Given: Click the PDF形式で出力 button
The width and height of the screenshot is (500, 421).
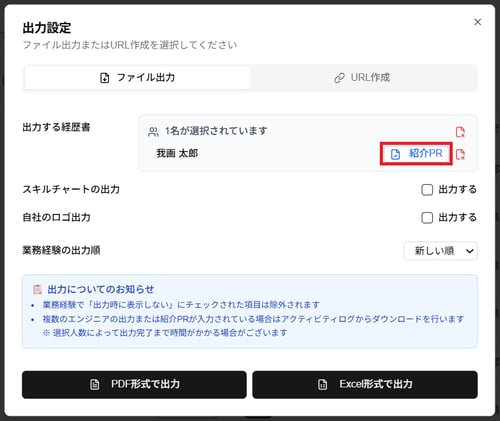Looking at the screenshot, I should click(x=134, y=384).
